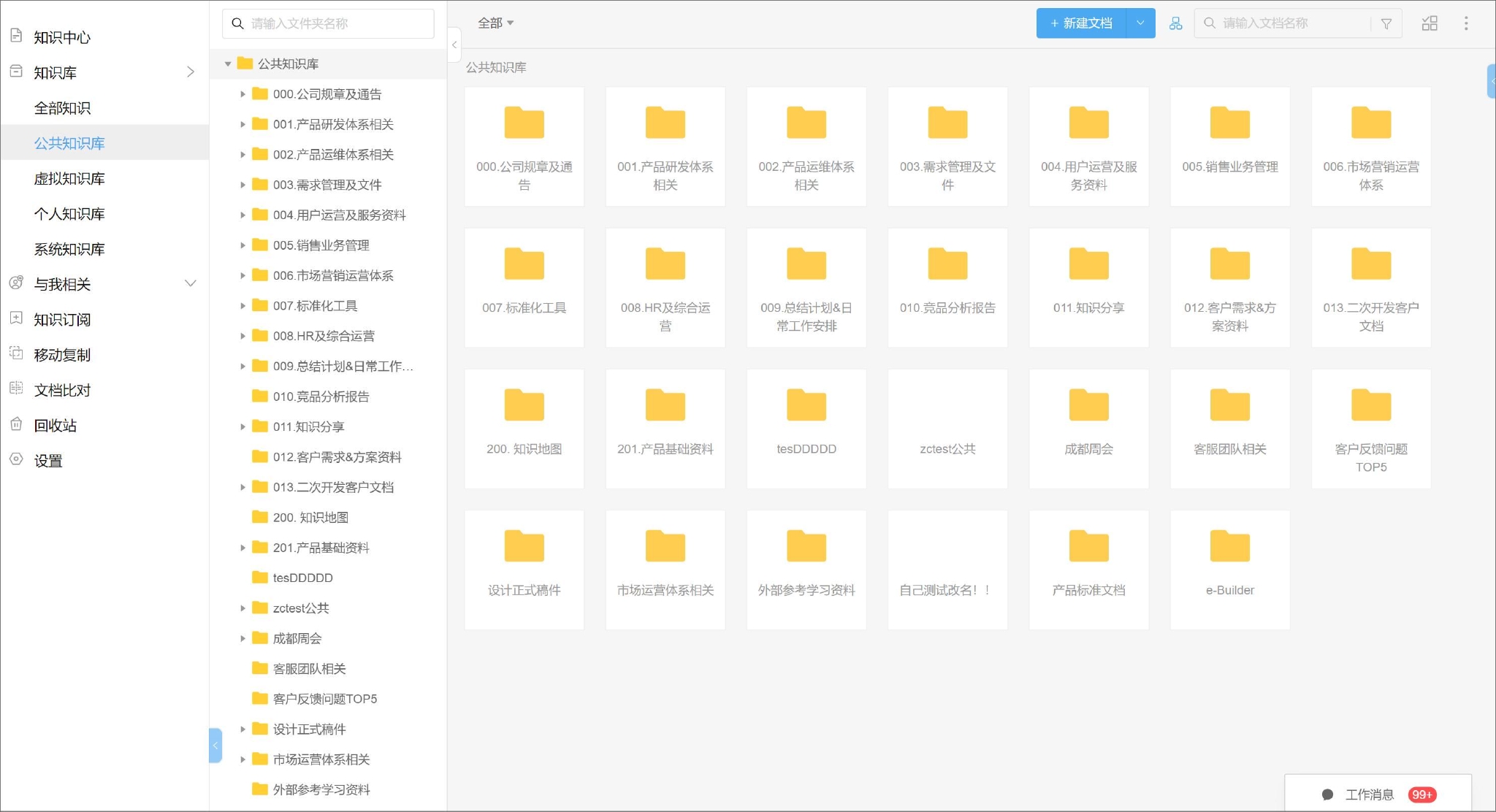
Task: Collapse the 与我相关 sidebar section
Action: (191, 283)
